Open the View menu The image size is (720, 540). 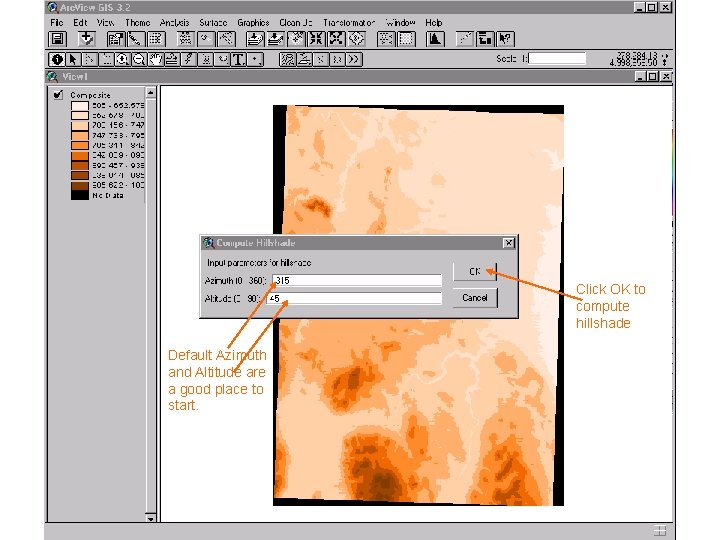coord(105,22)
